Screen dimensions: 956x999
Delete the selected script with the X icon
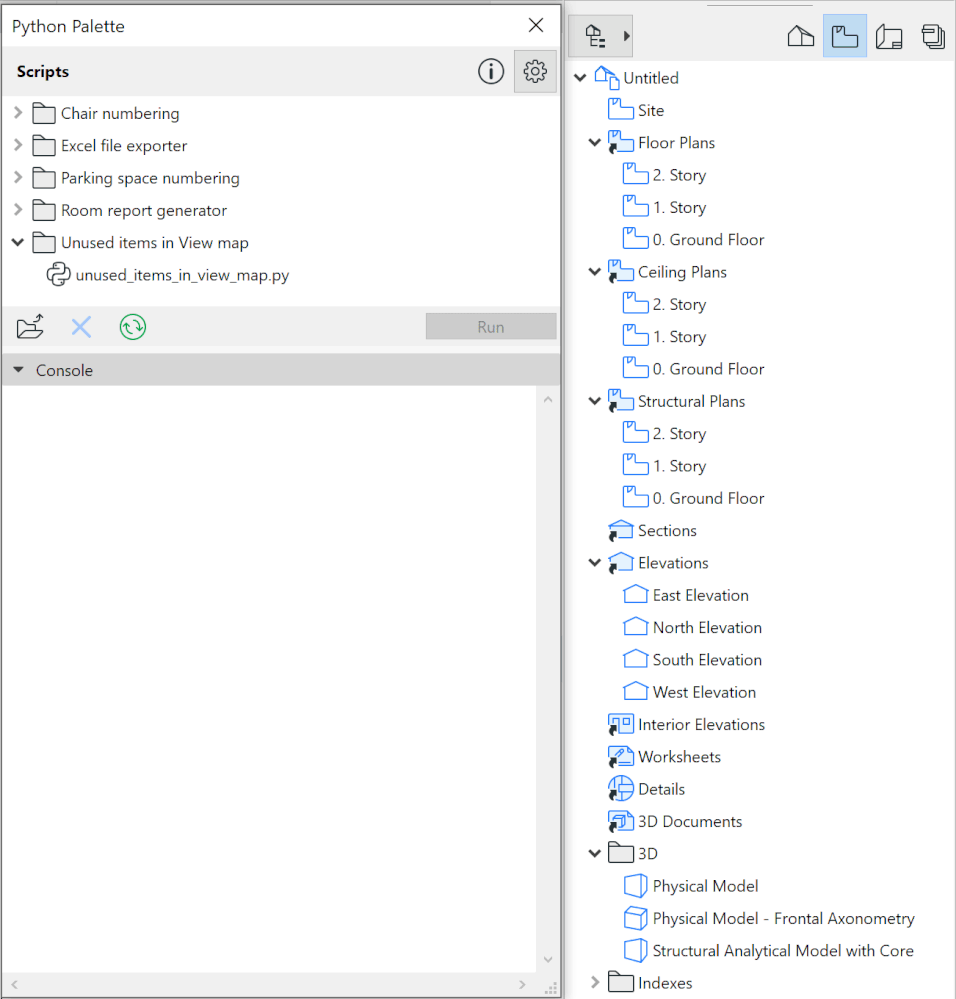point(81,326)
